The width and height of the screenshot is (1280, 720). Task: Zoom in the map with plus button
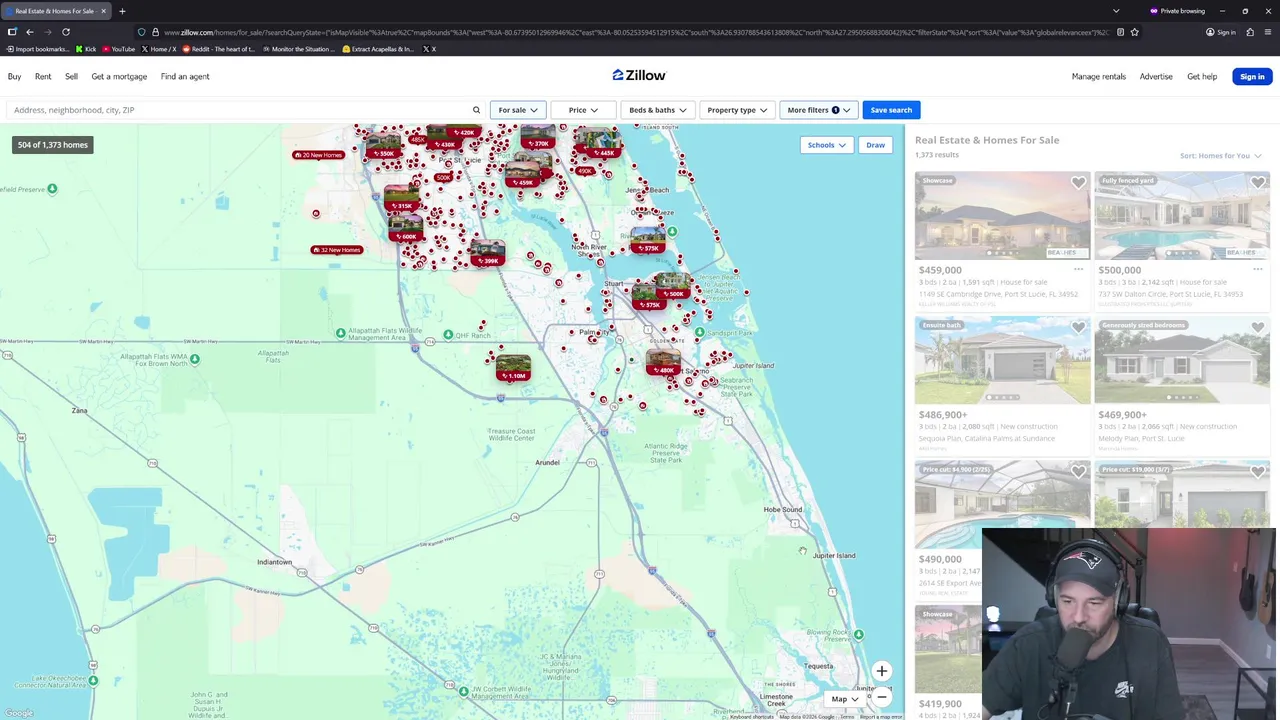(x=881, y=672)
